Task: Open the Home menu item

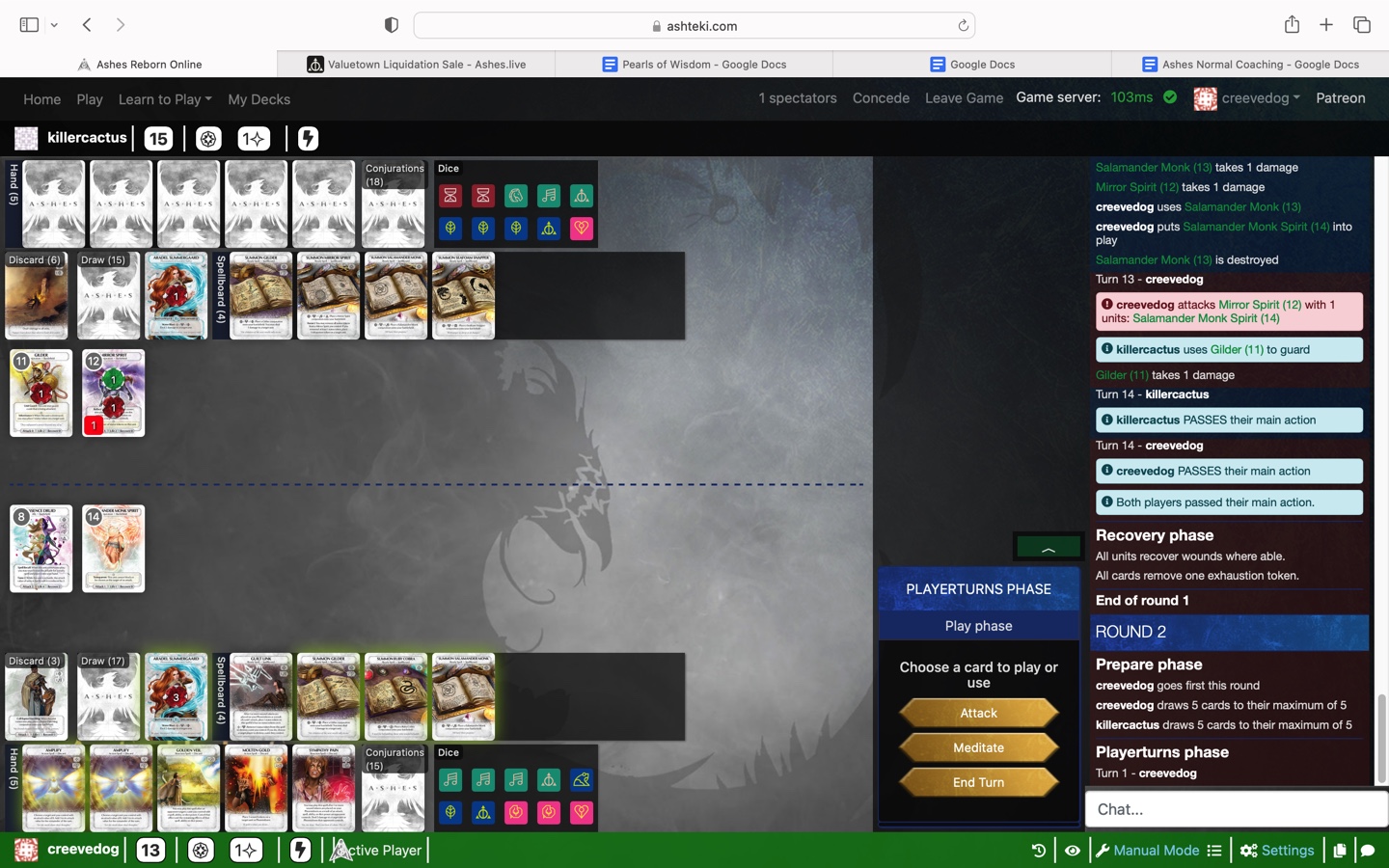Action: click(x=41, y=99)
